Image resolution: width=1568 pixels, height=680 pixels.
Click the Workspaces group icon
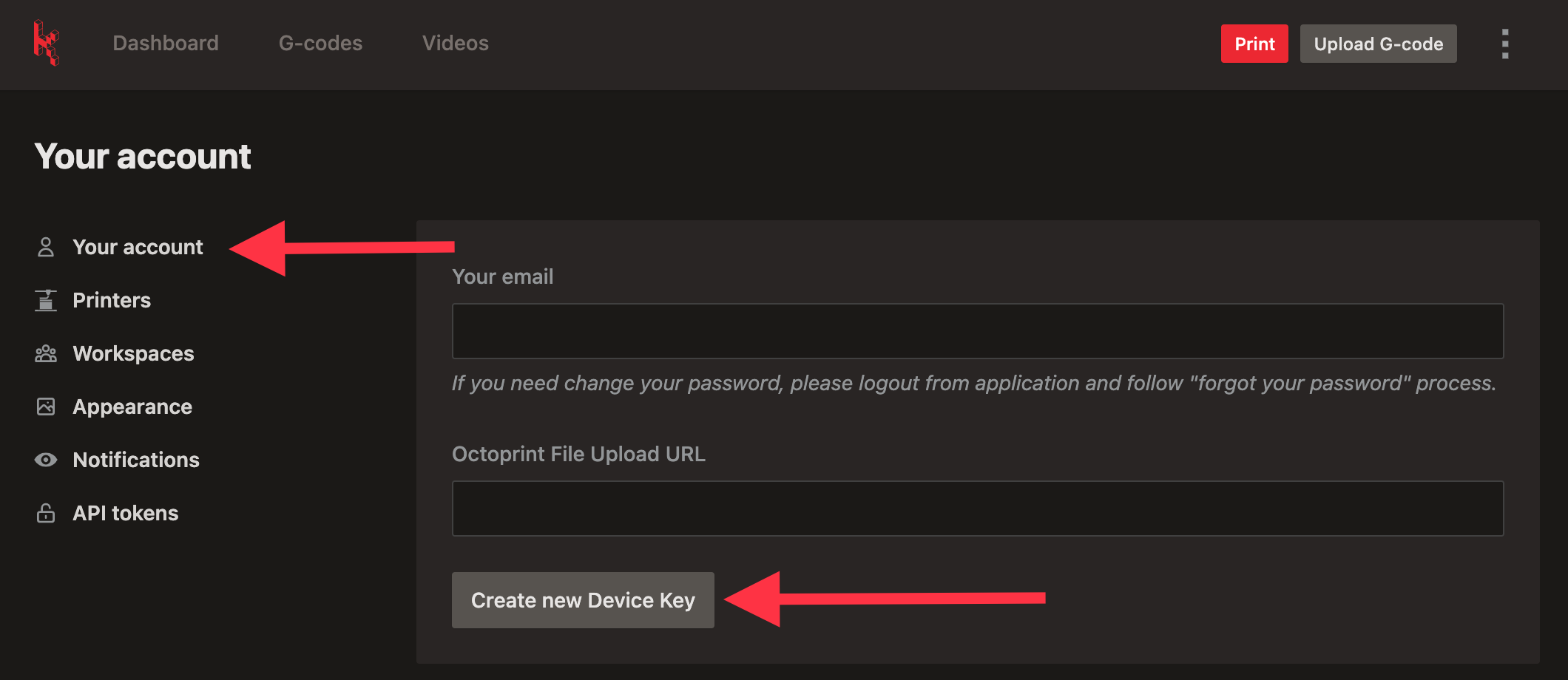[46, 353]
